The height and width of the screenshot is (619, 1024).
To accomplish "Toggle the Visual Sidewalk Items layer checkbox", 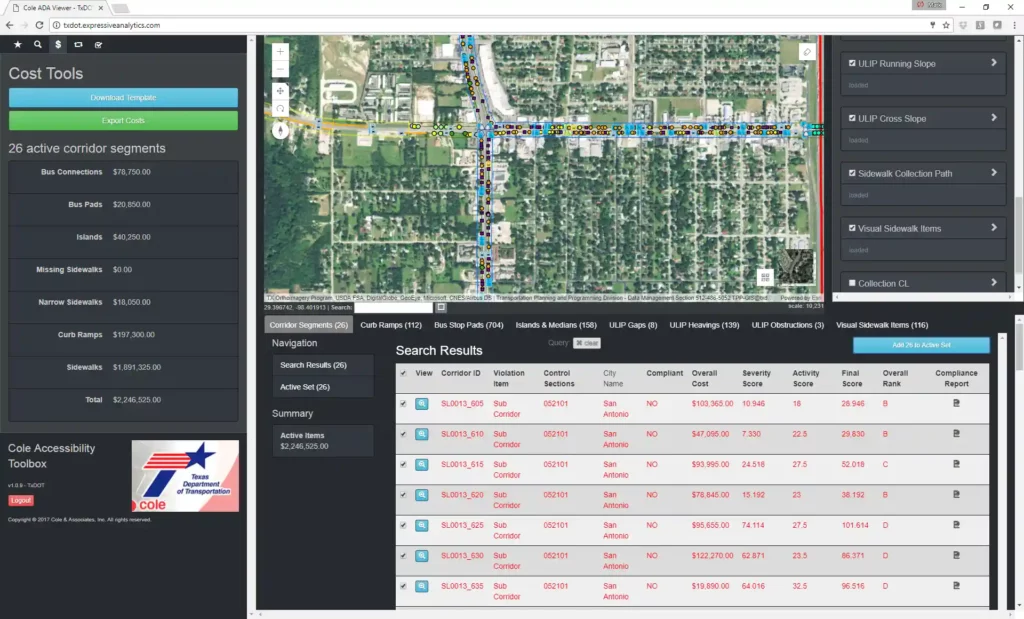I will click(x=852, y=228).
